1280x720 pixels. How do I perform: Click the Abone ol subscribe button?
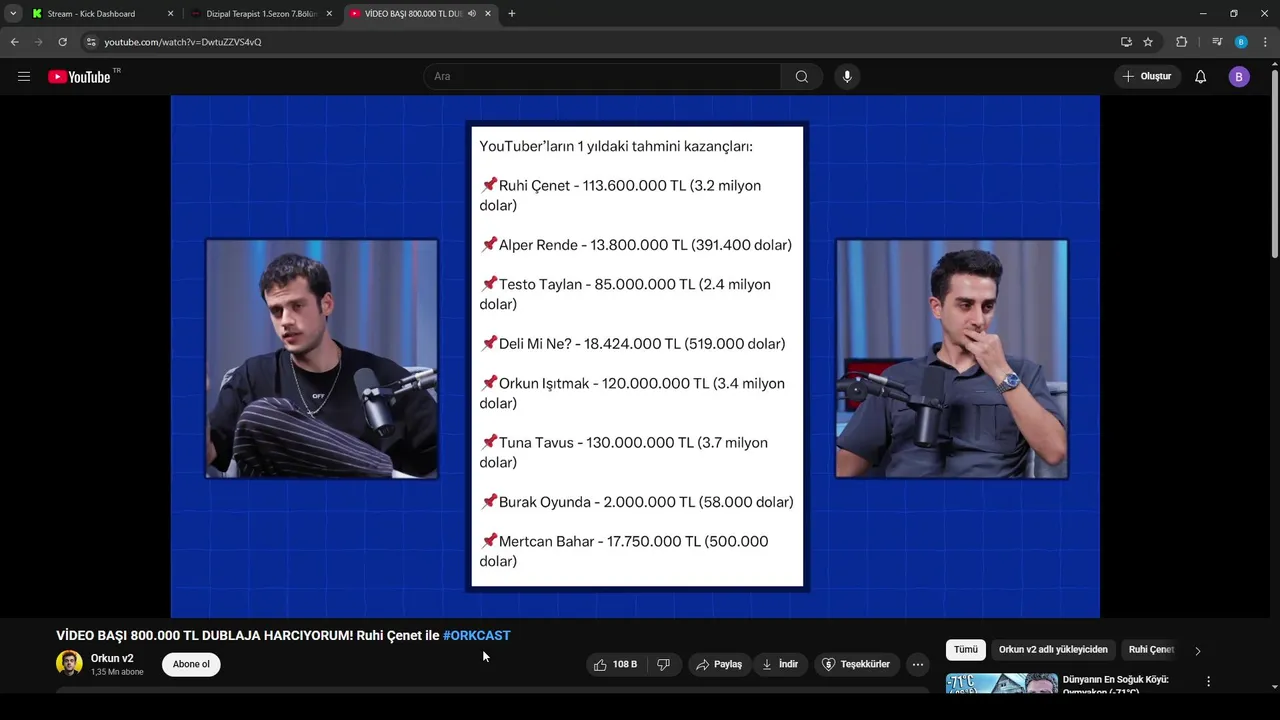pos(191,664)
